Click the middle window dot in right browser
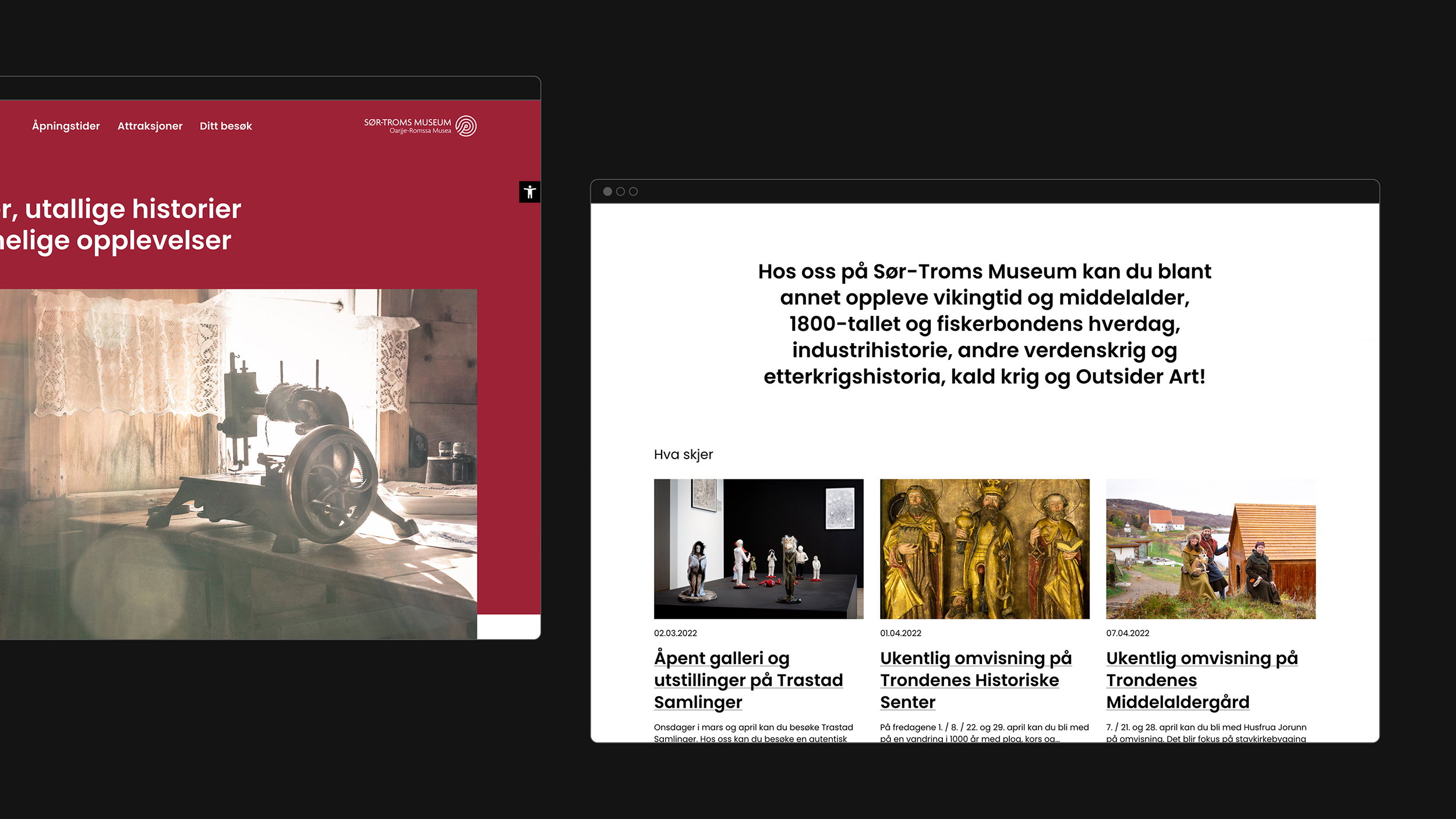This screenshot has width=1456, height=819. (620, 192)
